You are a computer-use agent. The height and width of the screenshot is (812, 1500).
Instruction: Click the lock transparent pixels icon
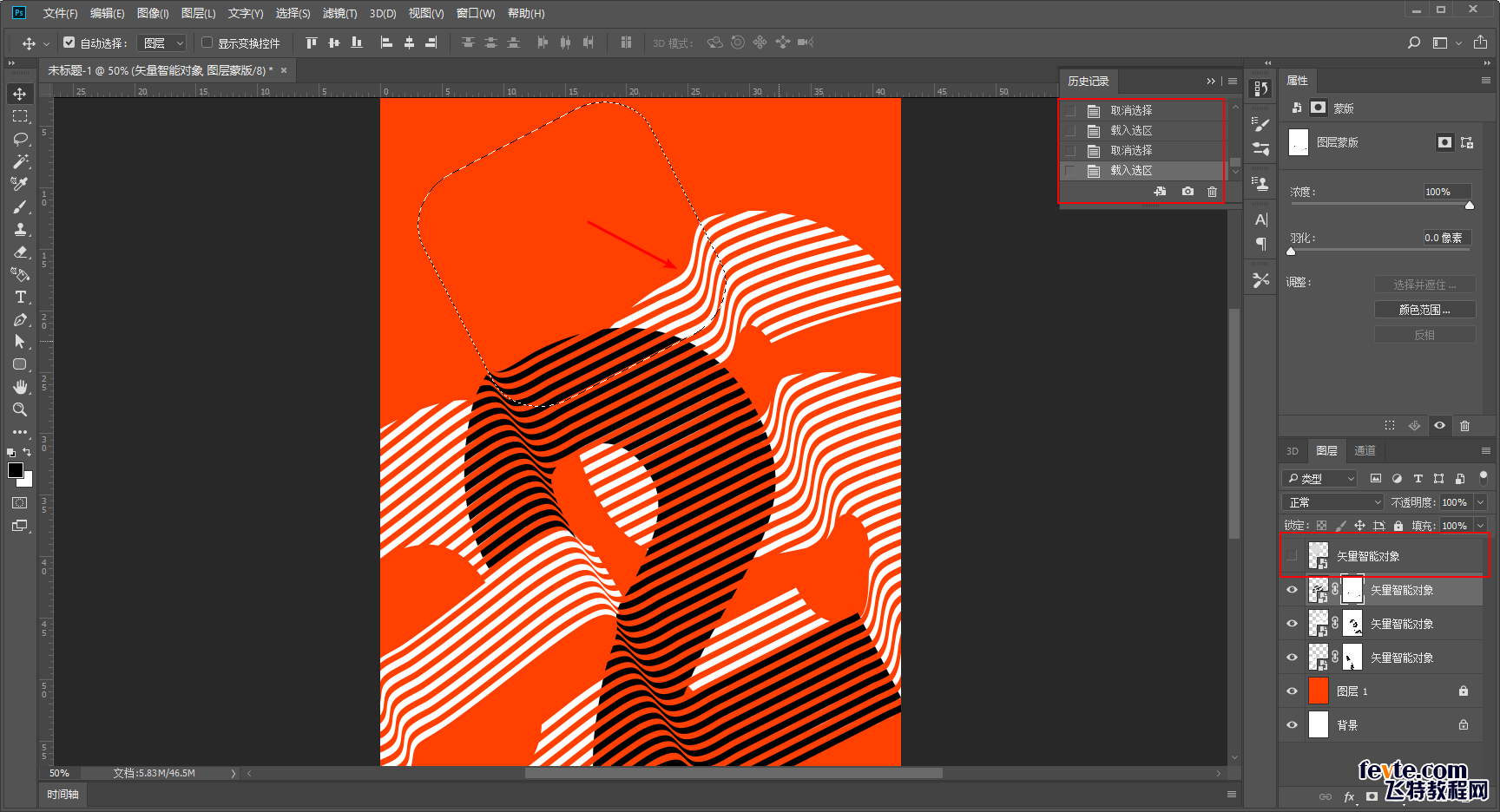1321,526
